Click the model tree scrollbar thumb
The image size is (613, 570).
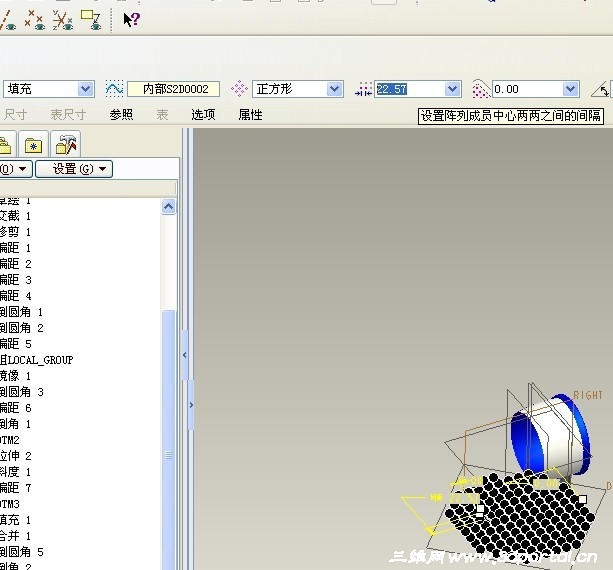168,440
